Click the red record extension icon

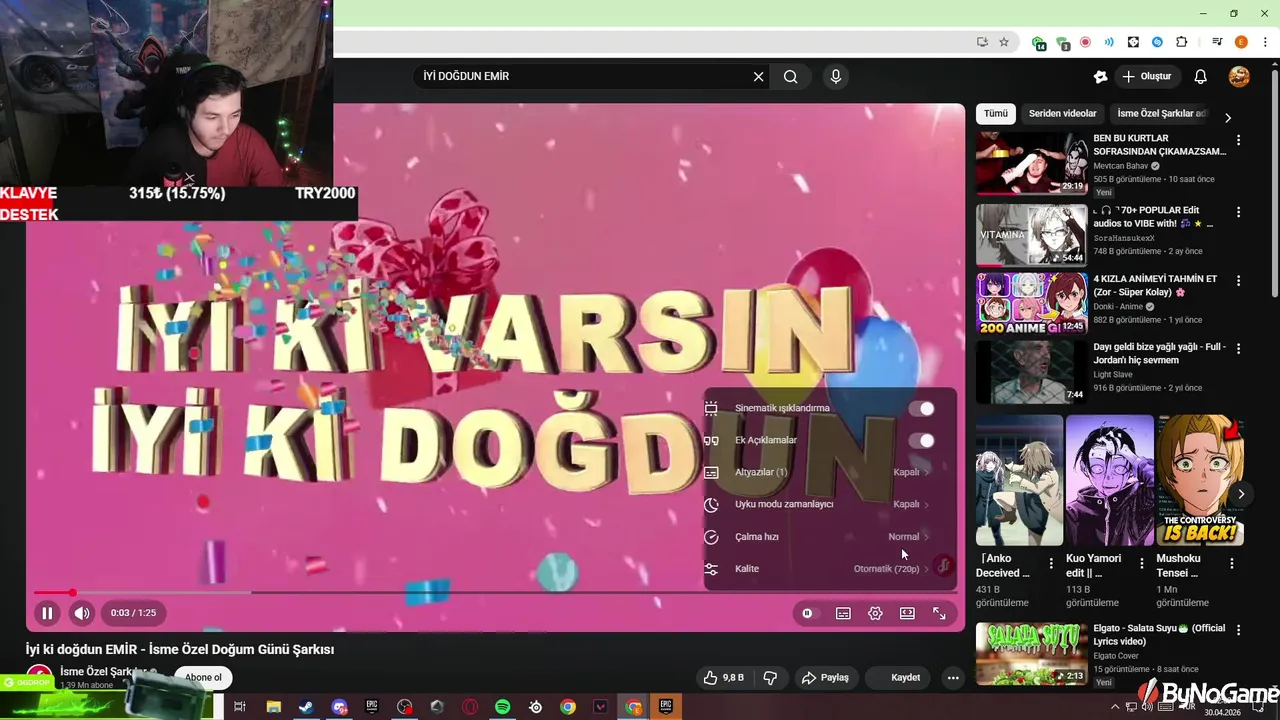(x=1085, y=42)
